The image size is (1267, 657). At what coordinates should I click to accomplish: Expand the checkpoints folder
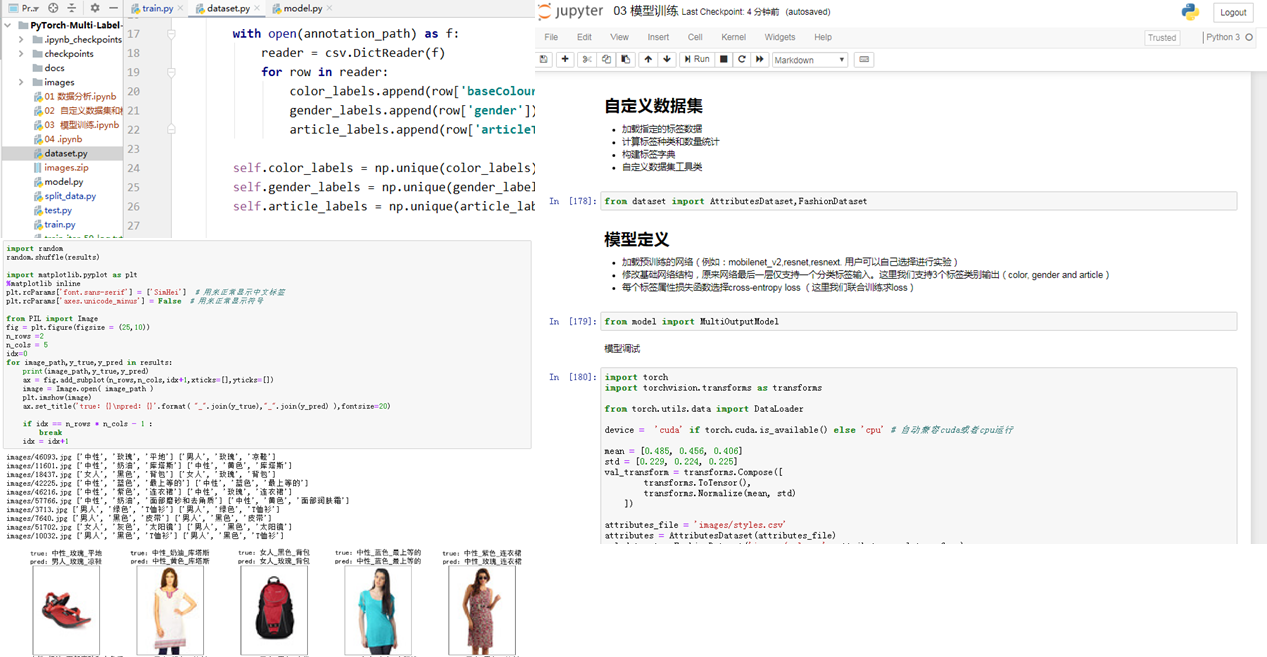click(x=21, y=54)
